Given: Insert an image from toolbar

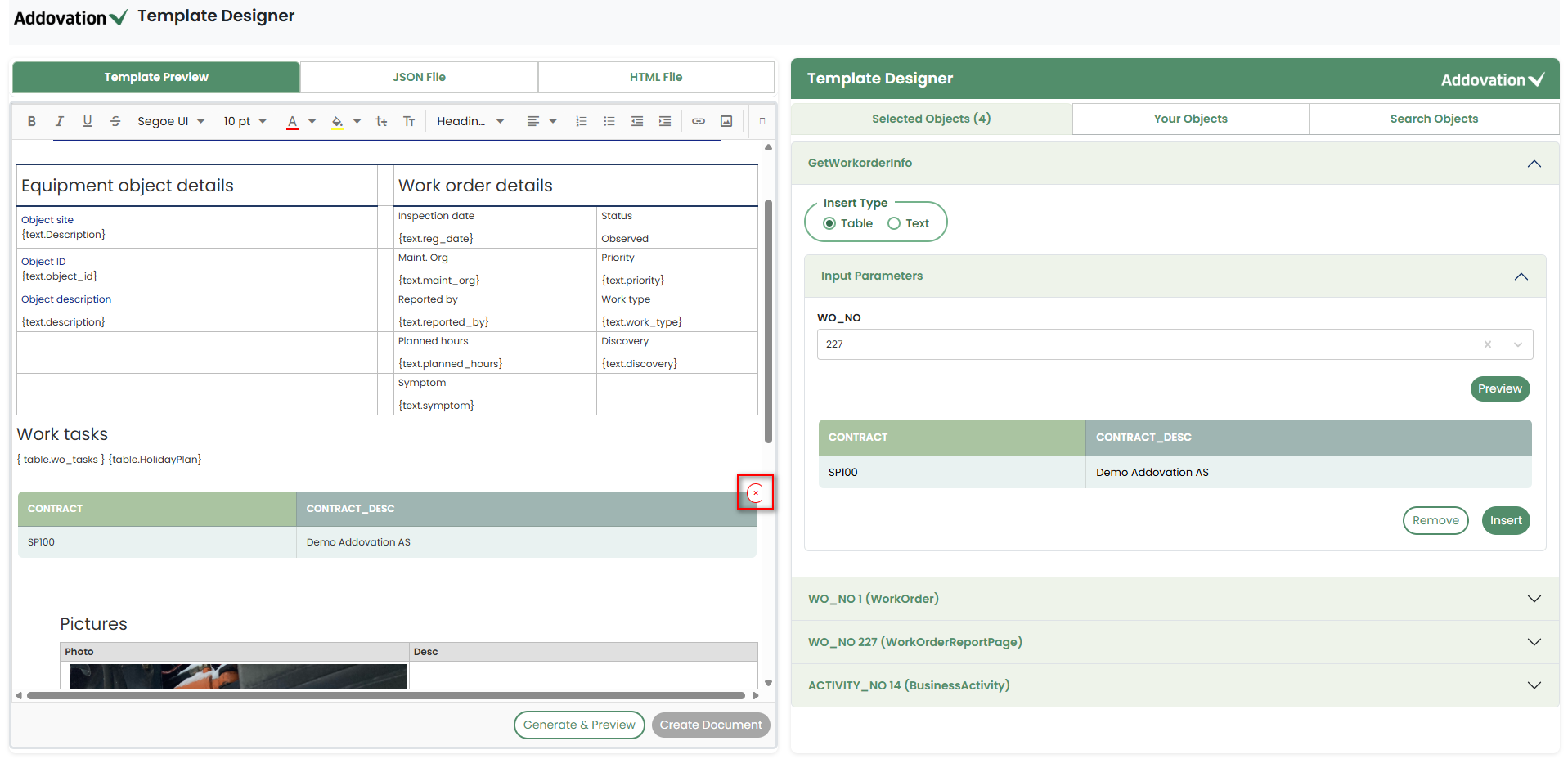Looking at the screenshot, I should tap(726, 121).
